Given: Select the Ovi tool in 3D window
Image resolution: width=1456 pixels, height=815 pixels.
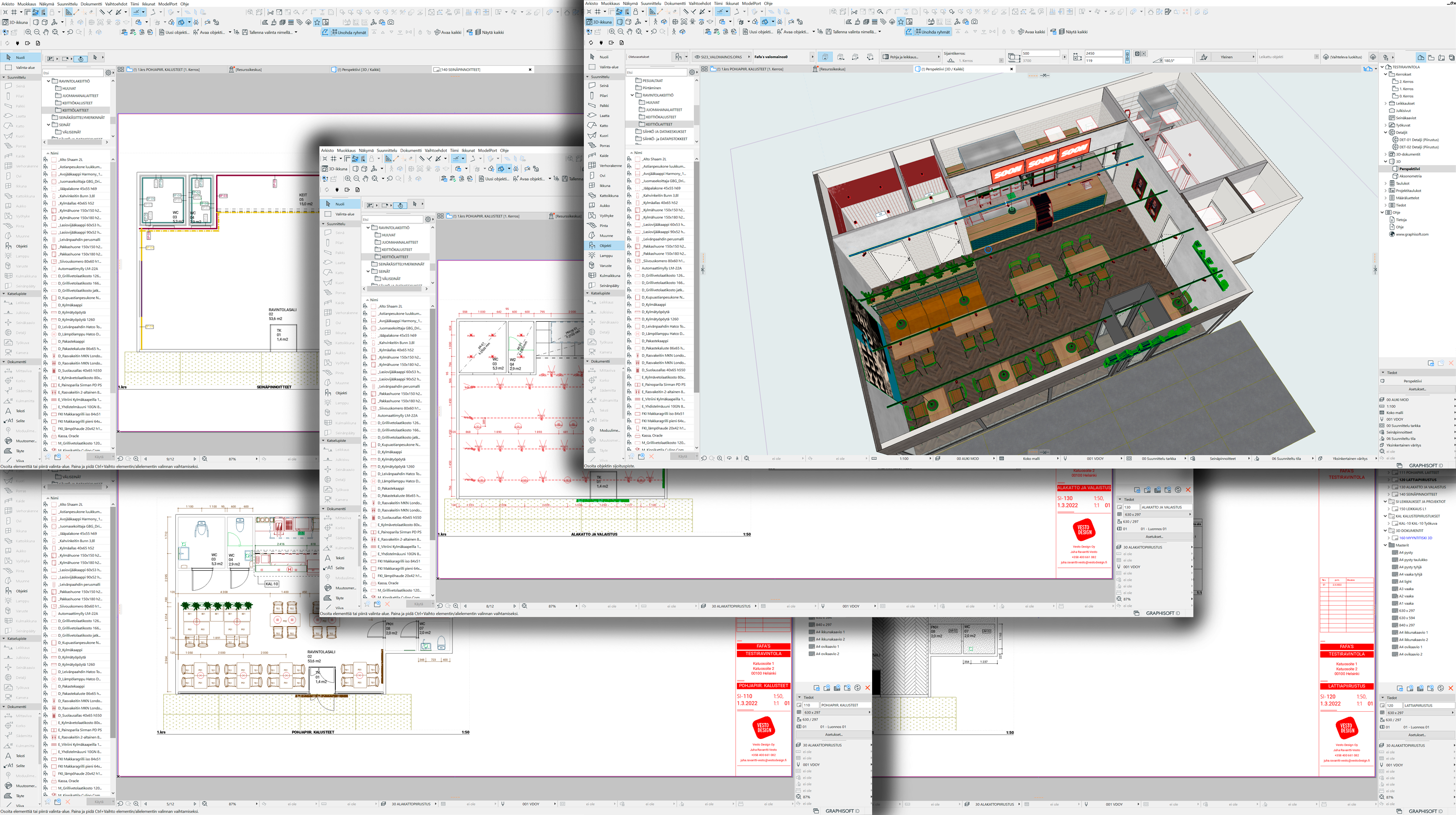Looking at the screenshot, I should [x=604, y=175].
